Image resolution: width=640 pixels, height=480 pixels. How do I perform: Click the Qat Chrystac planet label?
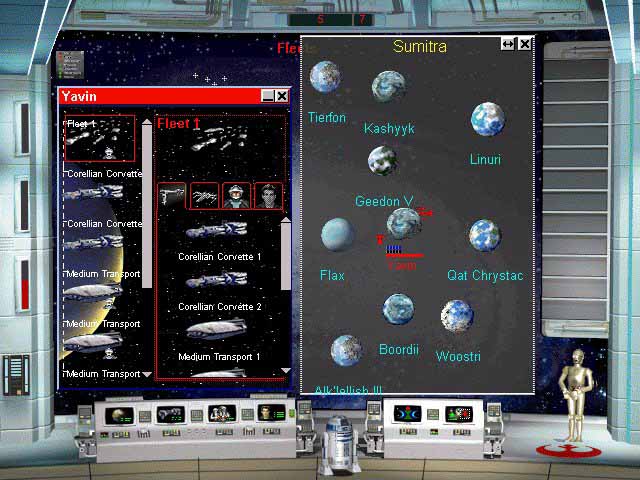[x=485, y=276]
